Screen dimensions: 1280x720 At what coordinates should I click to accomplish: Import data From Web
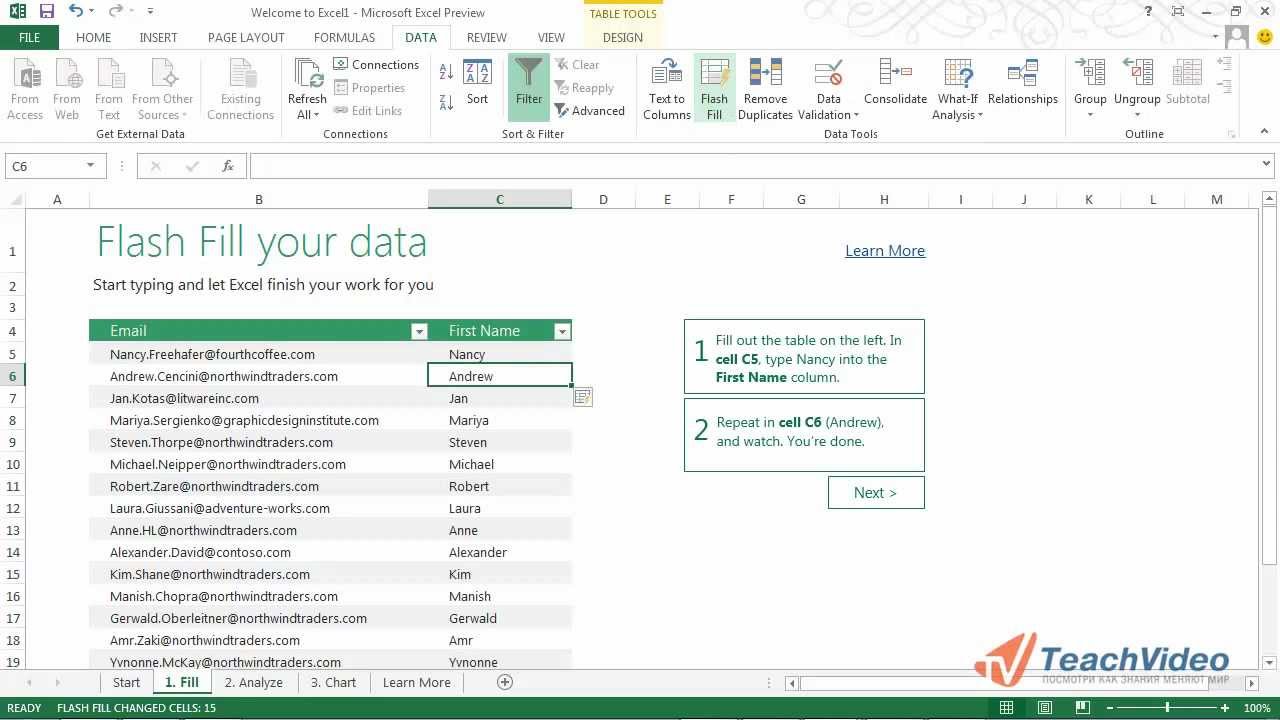(x=67, y=89)
